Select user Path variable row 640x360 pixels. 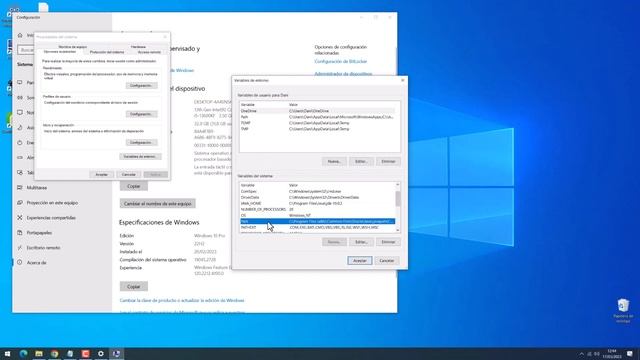pyautogui.click(x=318, y=117)
